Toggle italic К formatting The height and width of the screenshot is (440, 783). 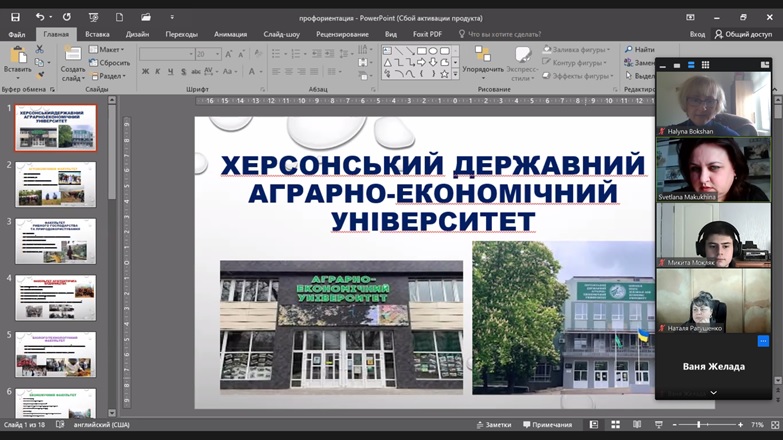[x=158, y=71]
